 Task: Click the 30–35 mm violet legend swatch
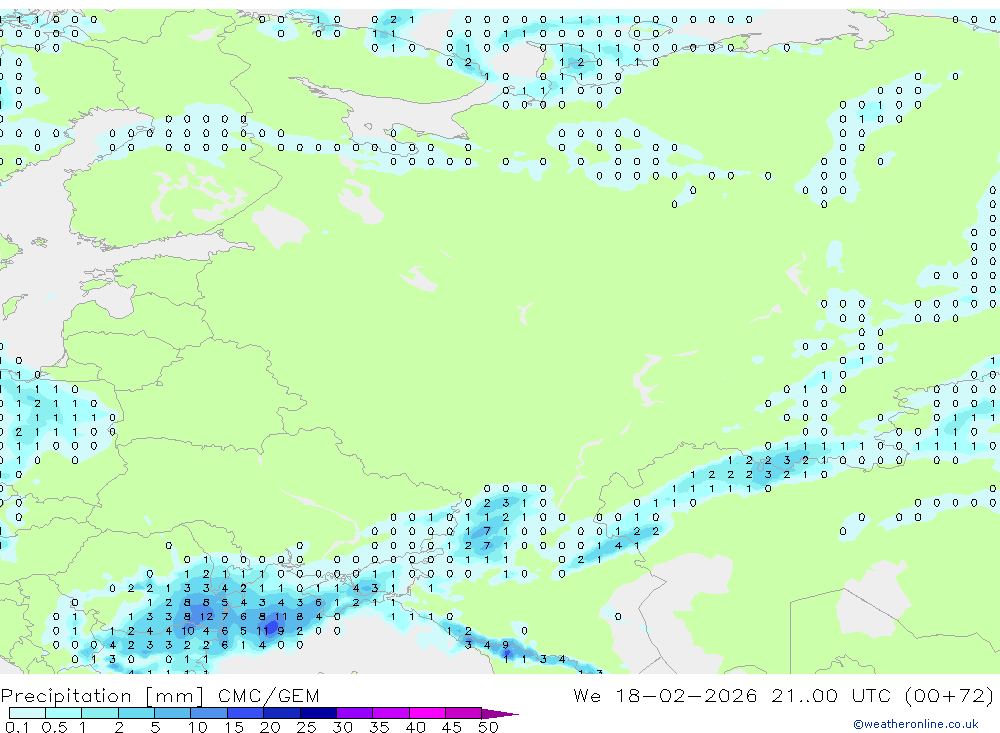[x=354, y=713]
